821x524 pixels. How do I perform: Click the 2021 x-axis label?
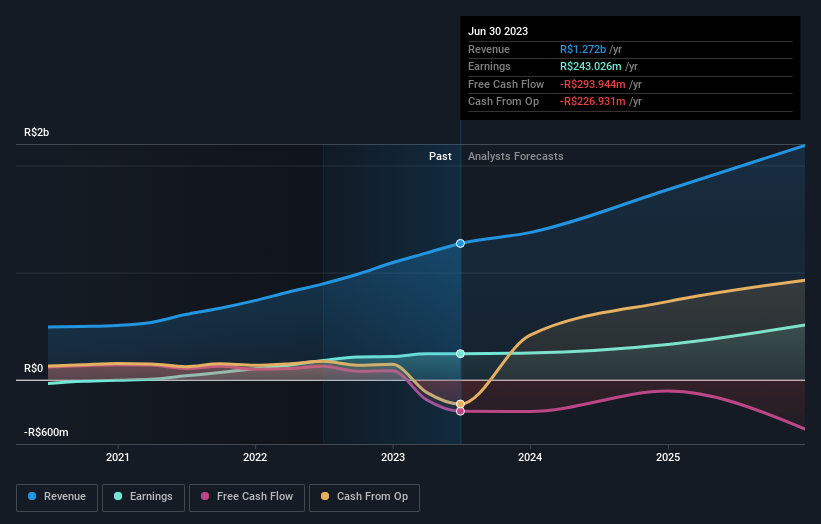click(x=118, y=458)
